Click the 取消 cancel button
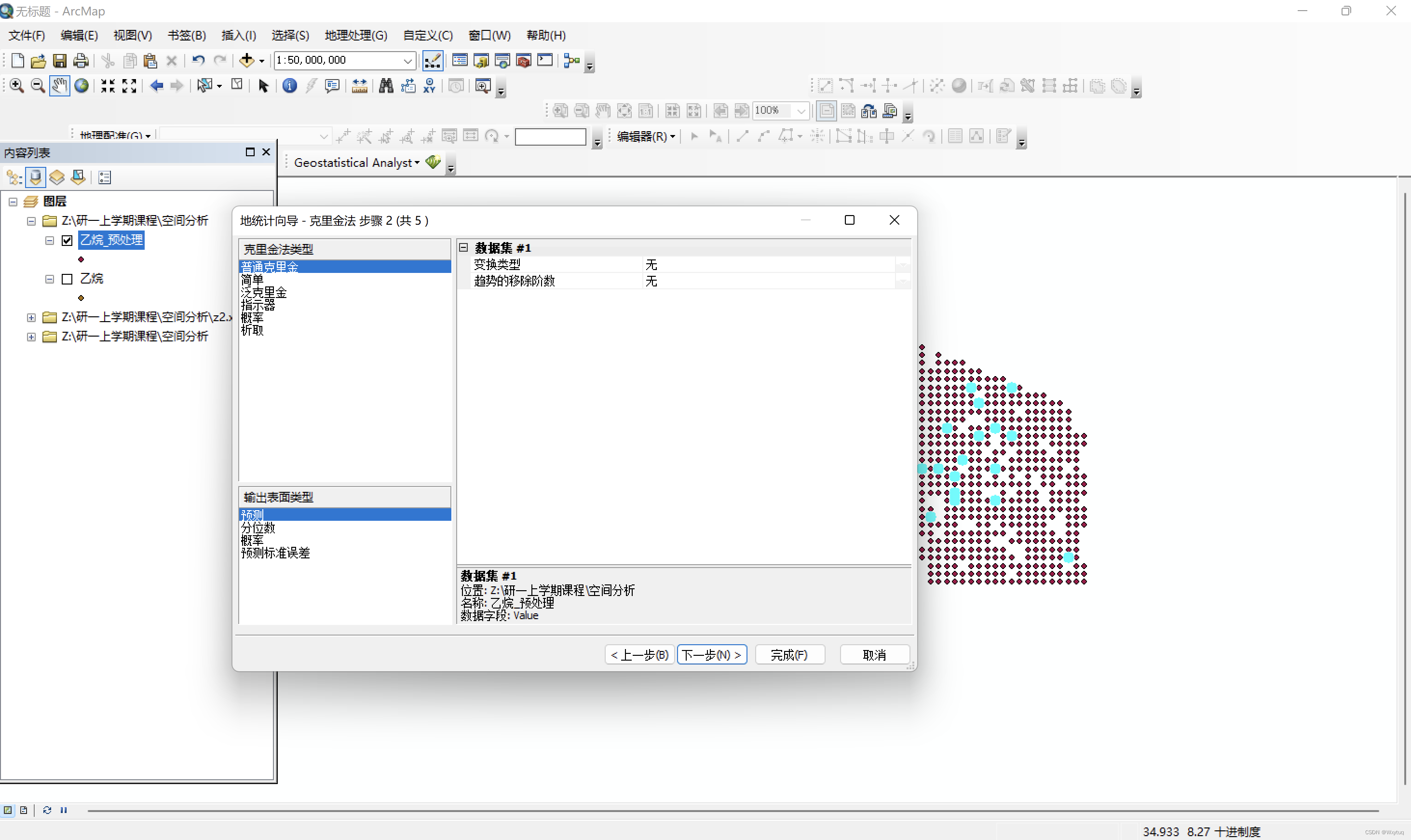Screen dimensions: 1411x840 [x=874, y=655]
